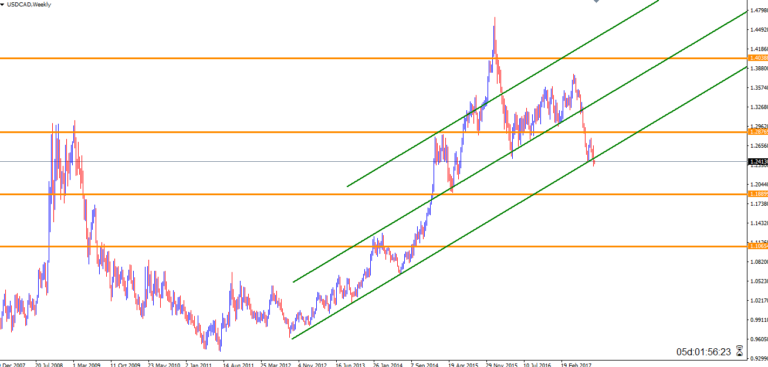Image resolution: width=768 pixels, height=367 pixels.
Task: Click the orange 1.4038 price tag on axis
Action: click(x=758, y=58)
